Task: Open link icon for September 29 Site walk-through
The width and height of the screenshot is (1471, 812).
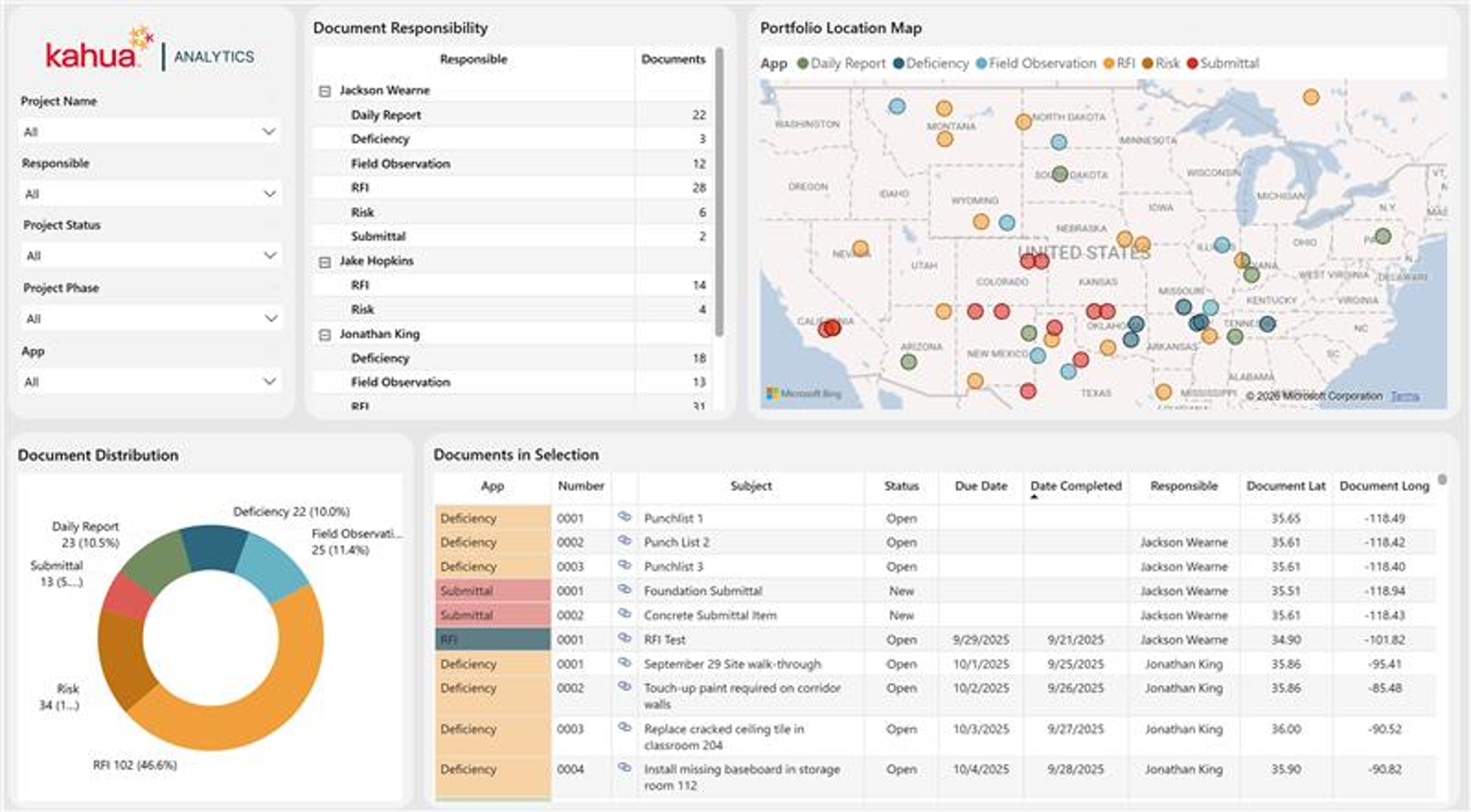Action: point(624,663)
